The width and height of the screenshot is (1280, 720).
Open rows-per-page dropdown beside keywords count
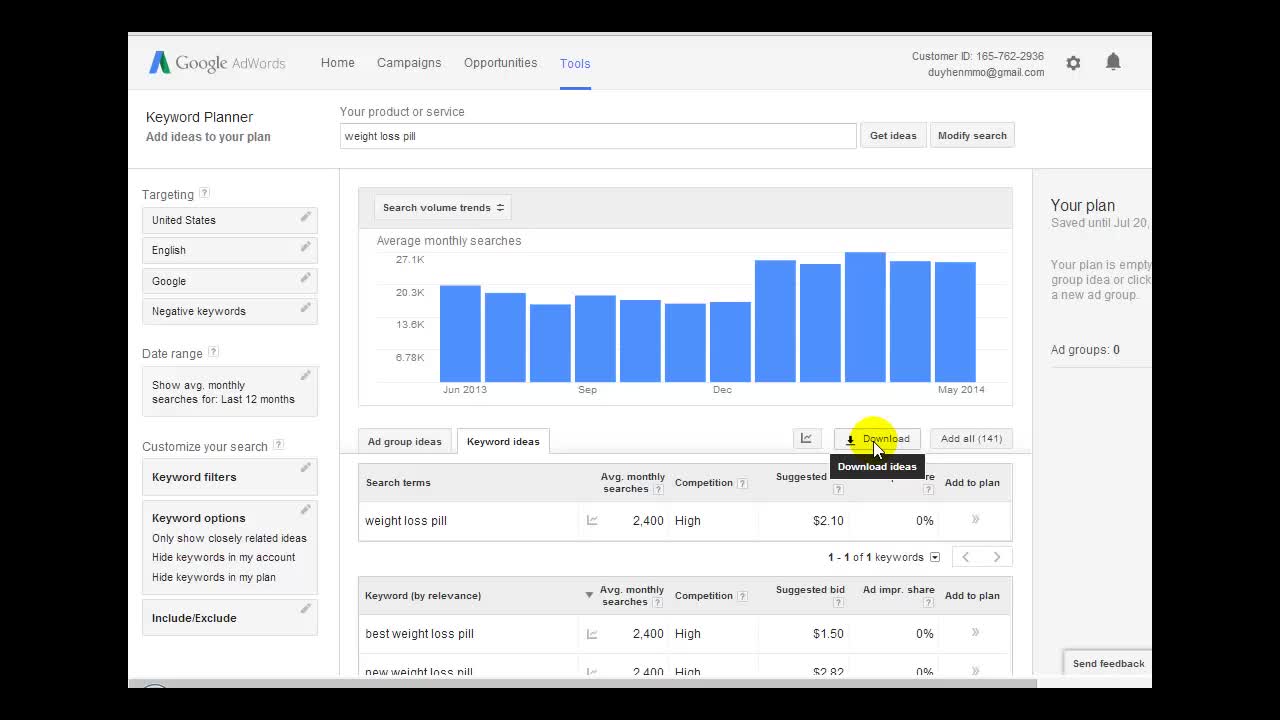(935, 557)
